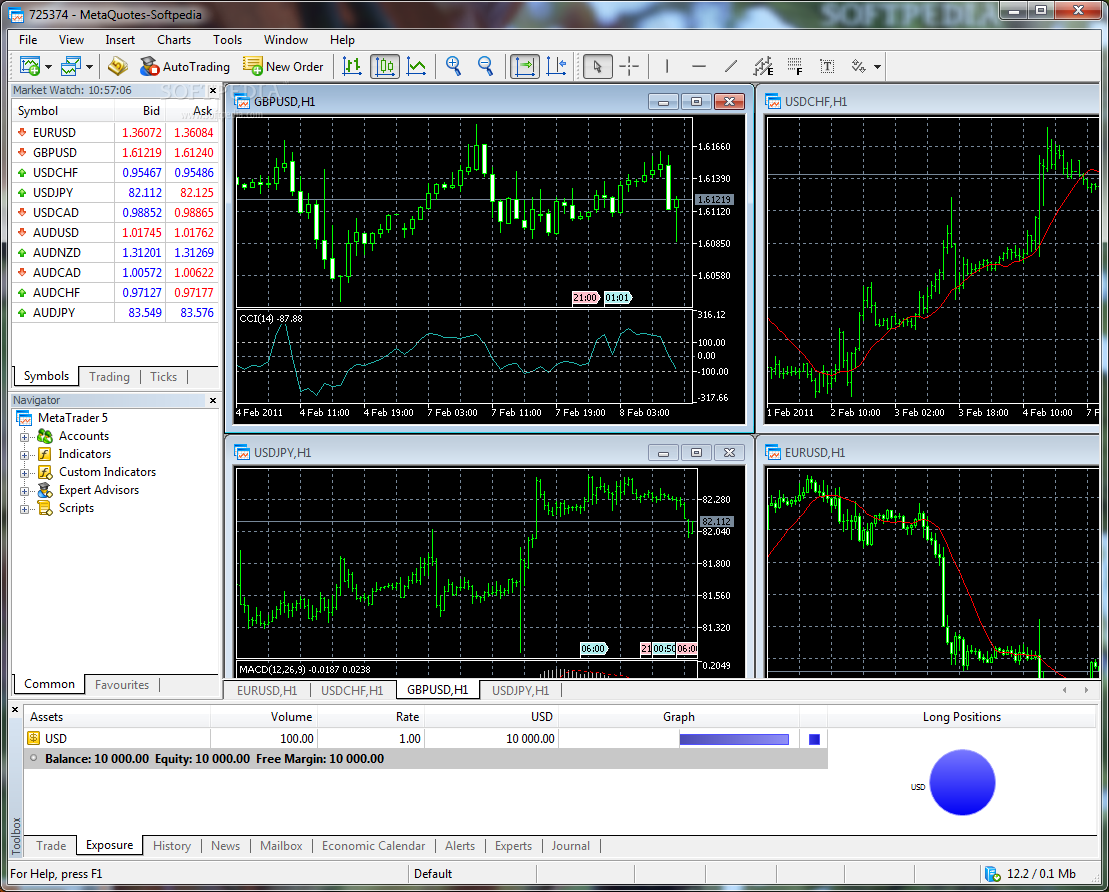Expand the Accounts tree node
Image resolution: width=1109 pixels, height=892 pixels.
click(x=24, y=436)
